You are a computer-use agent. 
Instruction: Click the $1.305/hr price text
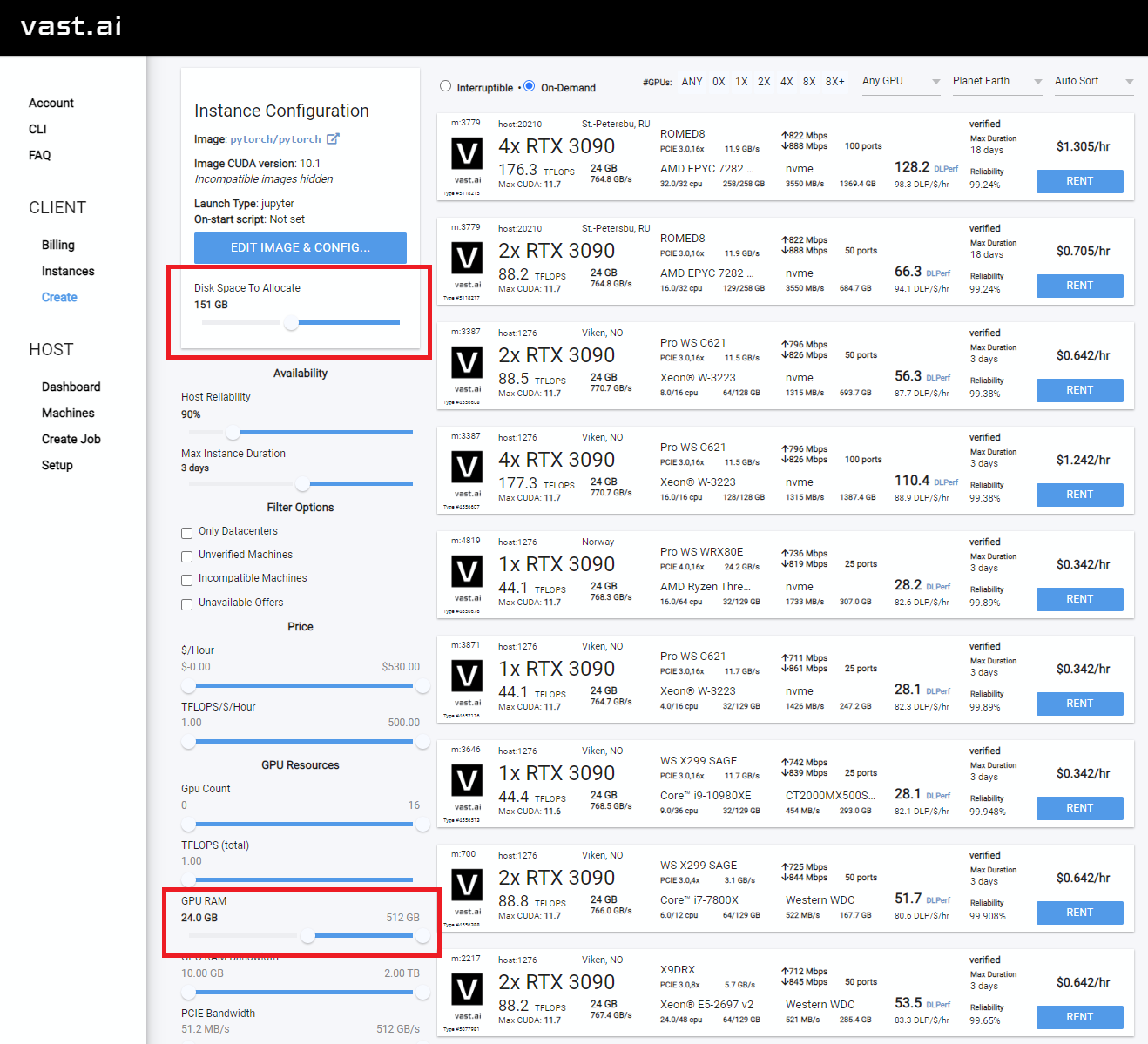click(x=1084, y=146)
